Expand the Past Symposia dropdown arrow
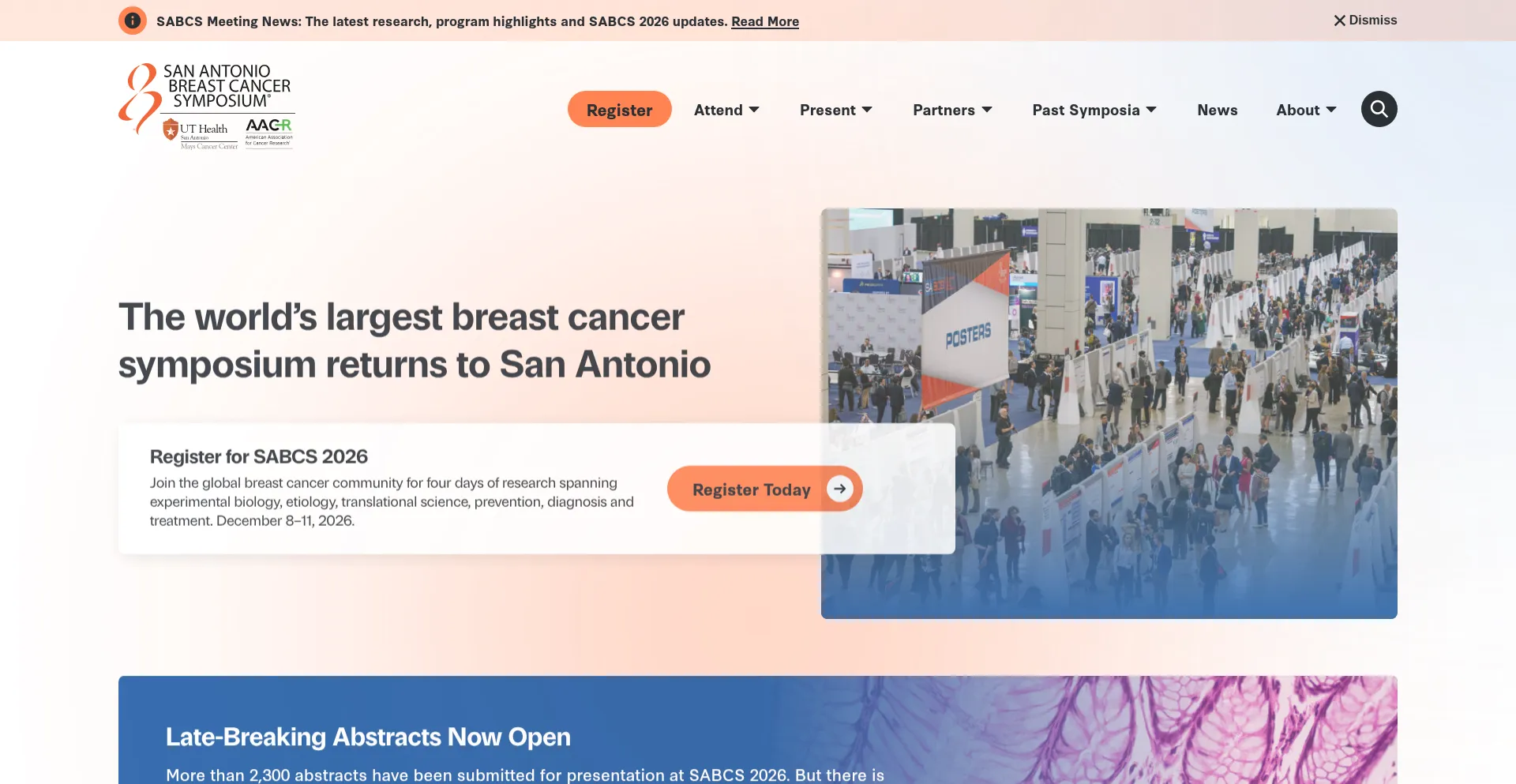1516x784 pixels. pyautogui.click(x=1151, y=110)
